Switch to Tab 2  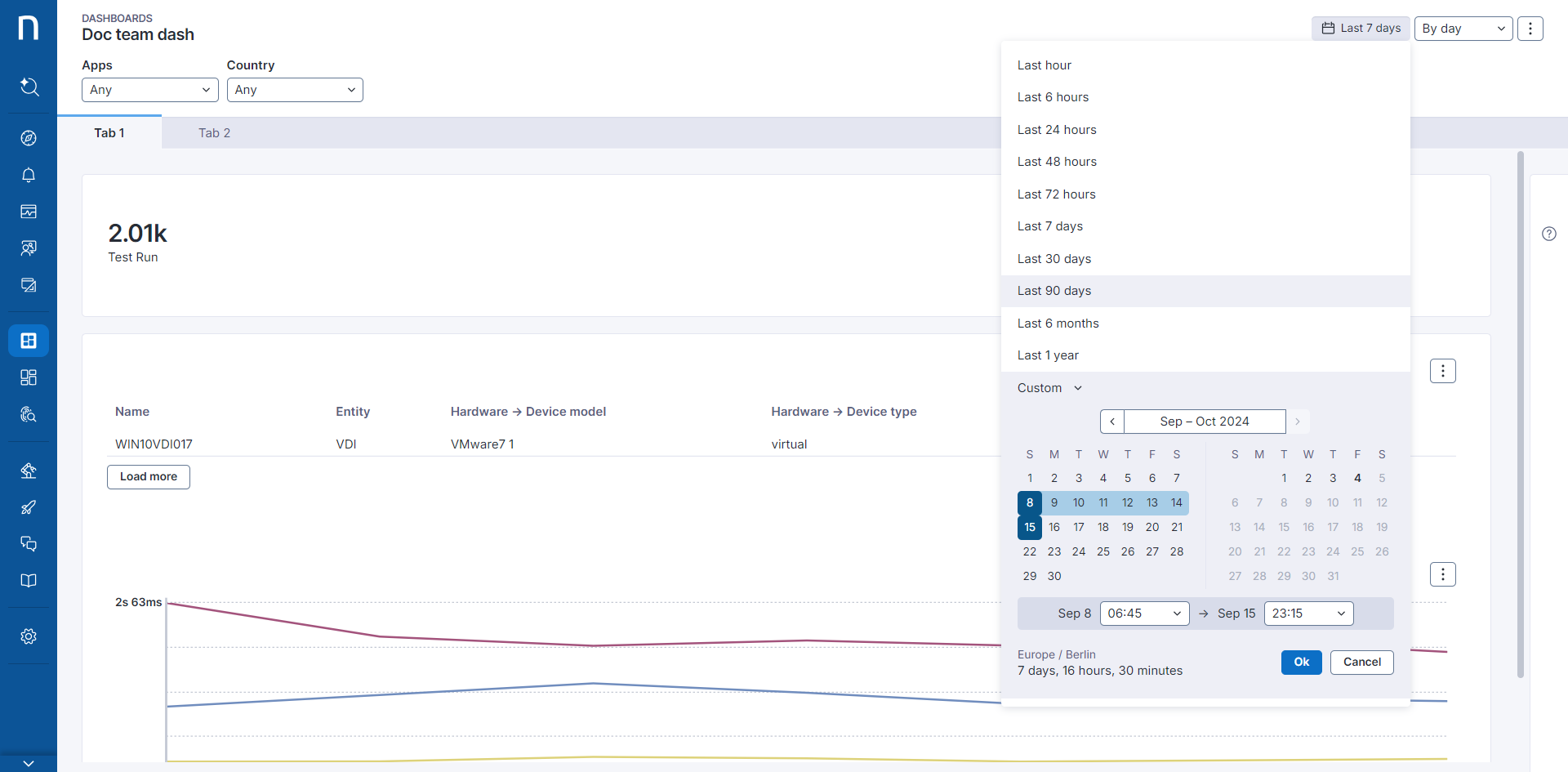click(214, 133)
